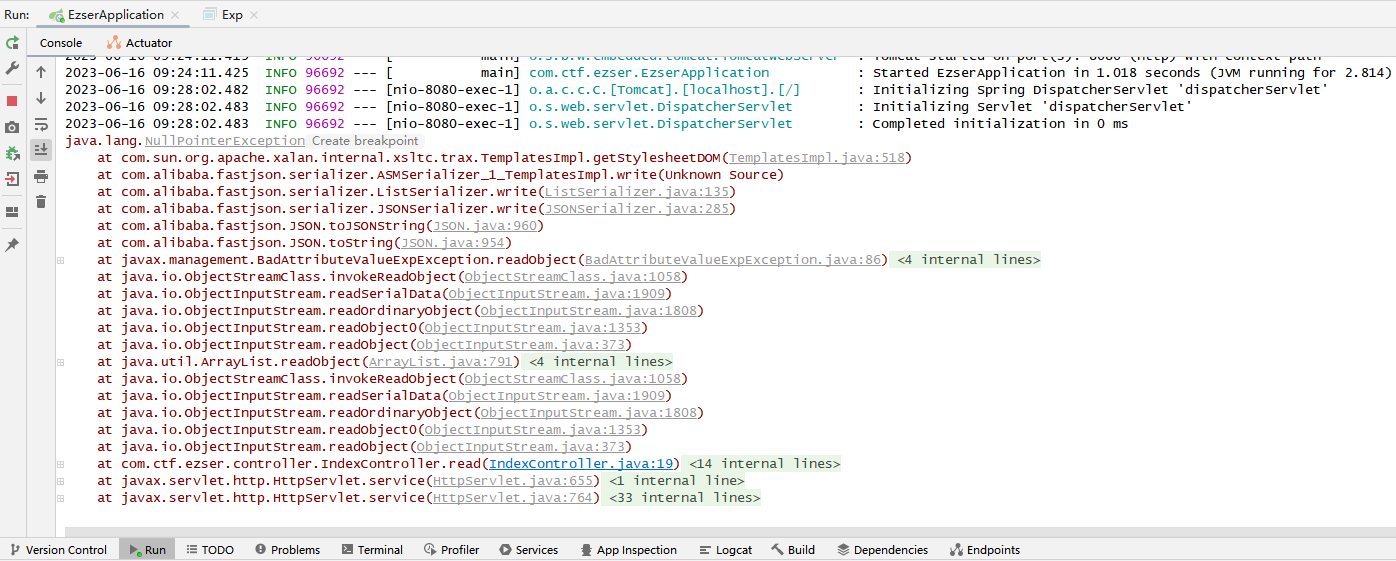Print the console output using printer icon

click(x=41, y=176)
